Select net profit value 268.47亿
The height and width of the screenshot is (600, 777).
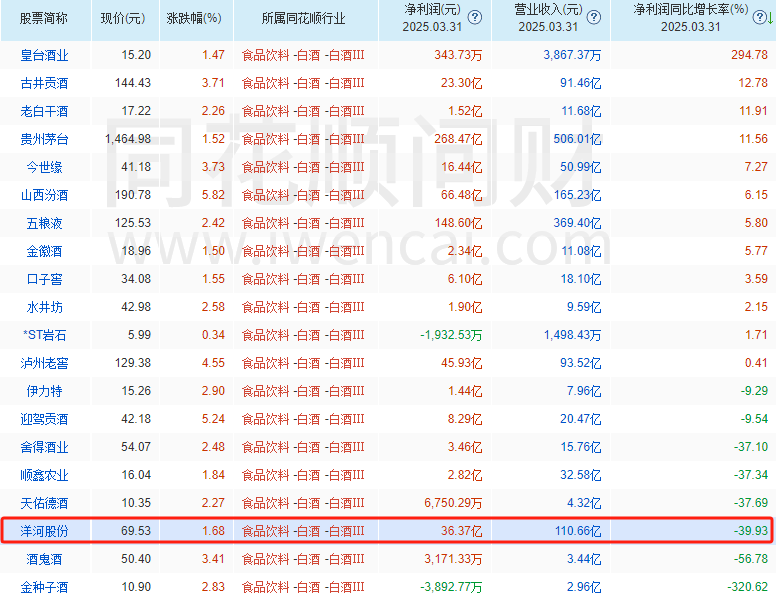[x=458, y=139]
